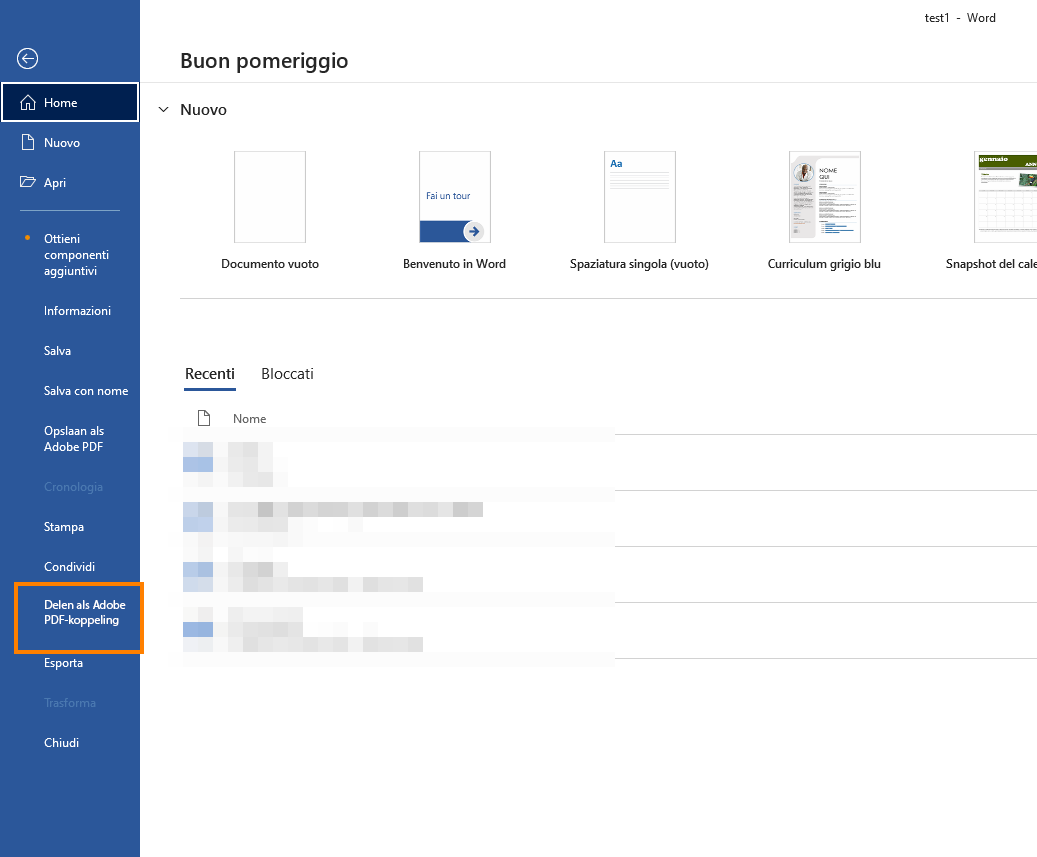
Task: Click the Aa icon on the Spaziatura singola template
Action: pyautogui.click(x=617, y=163)
